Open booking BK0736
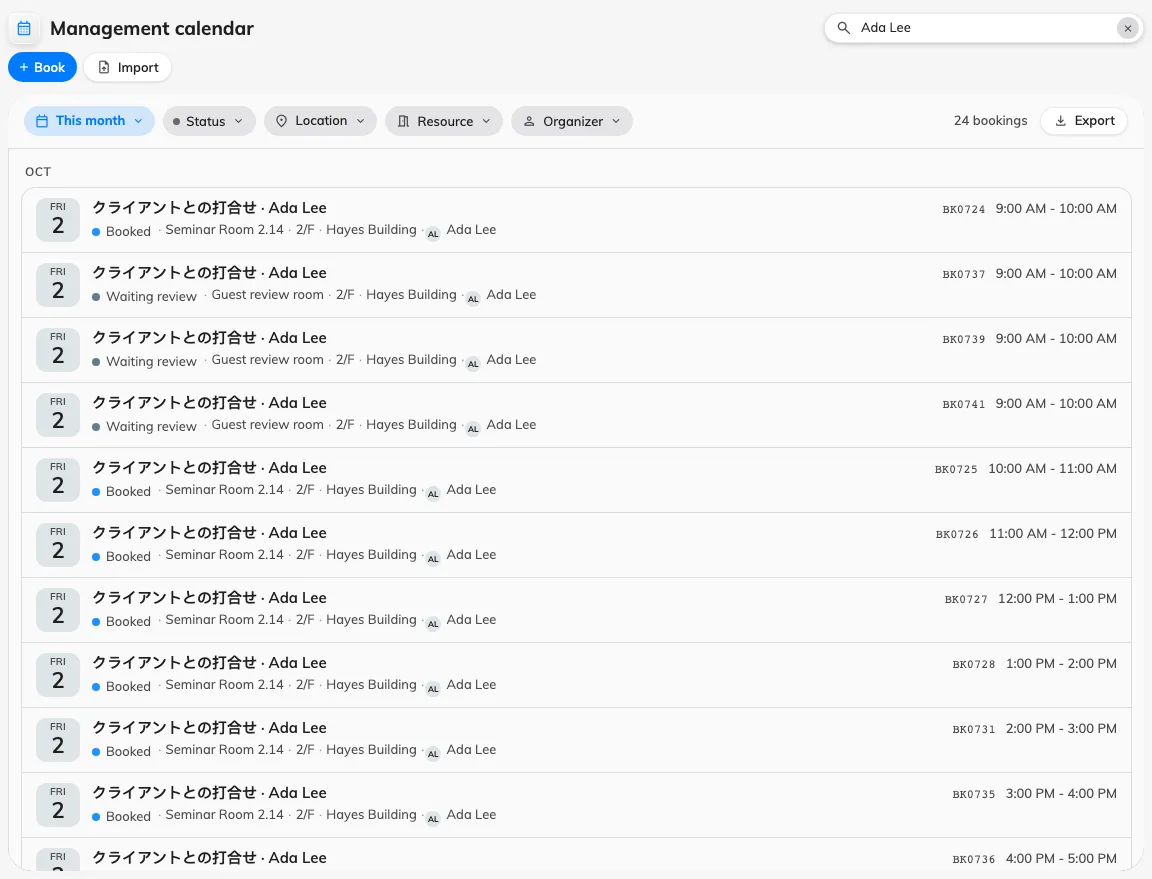1152x879 pixels. pos(576,855)
